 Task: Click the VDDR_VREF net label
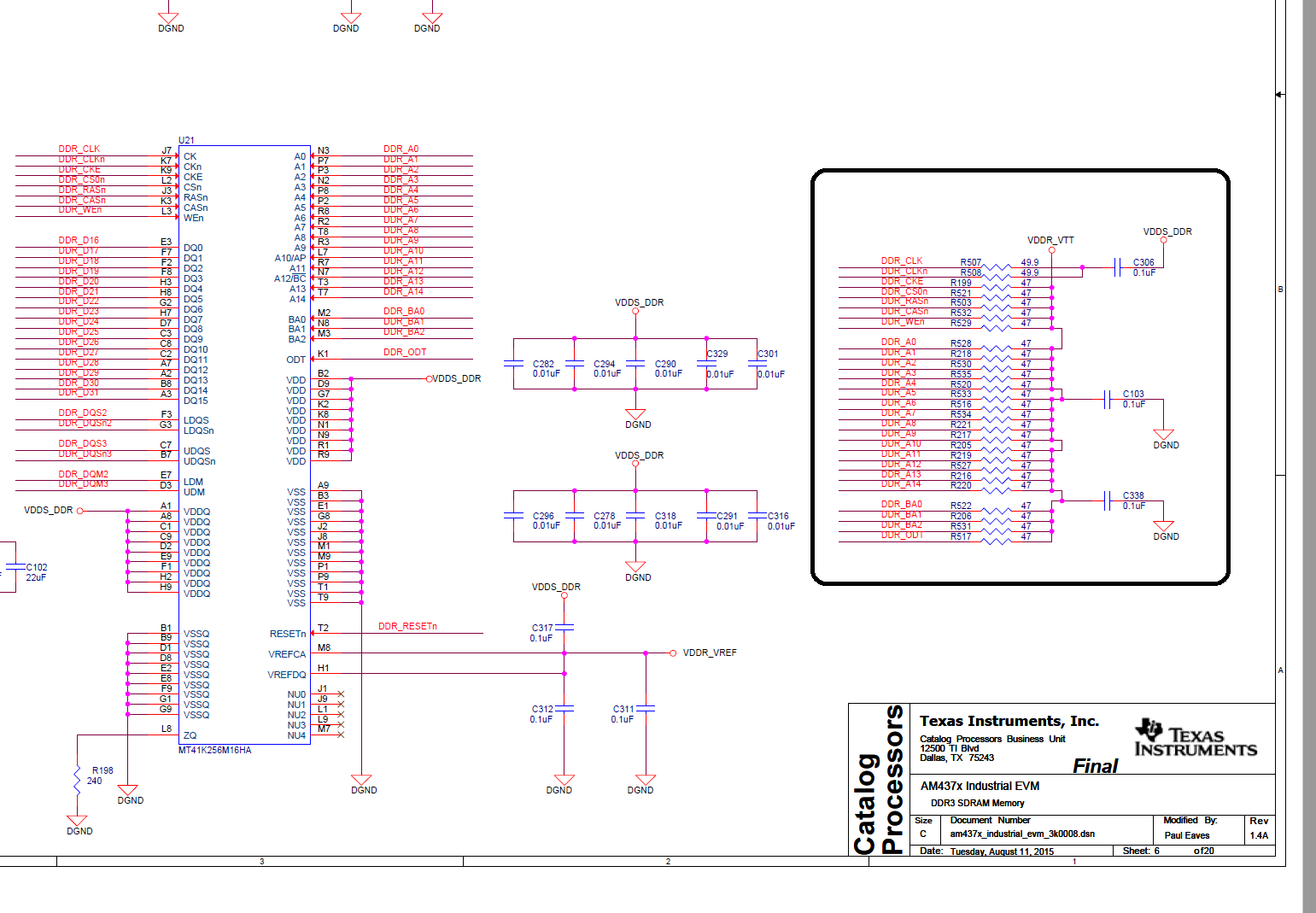click(710, 653)
